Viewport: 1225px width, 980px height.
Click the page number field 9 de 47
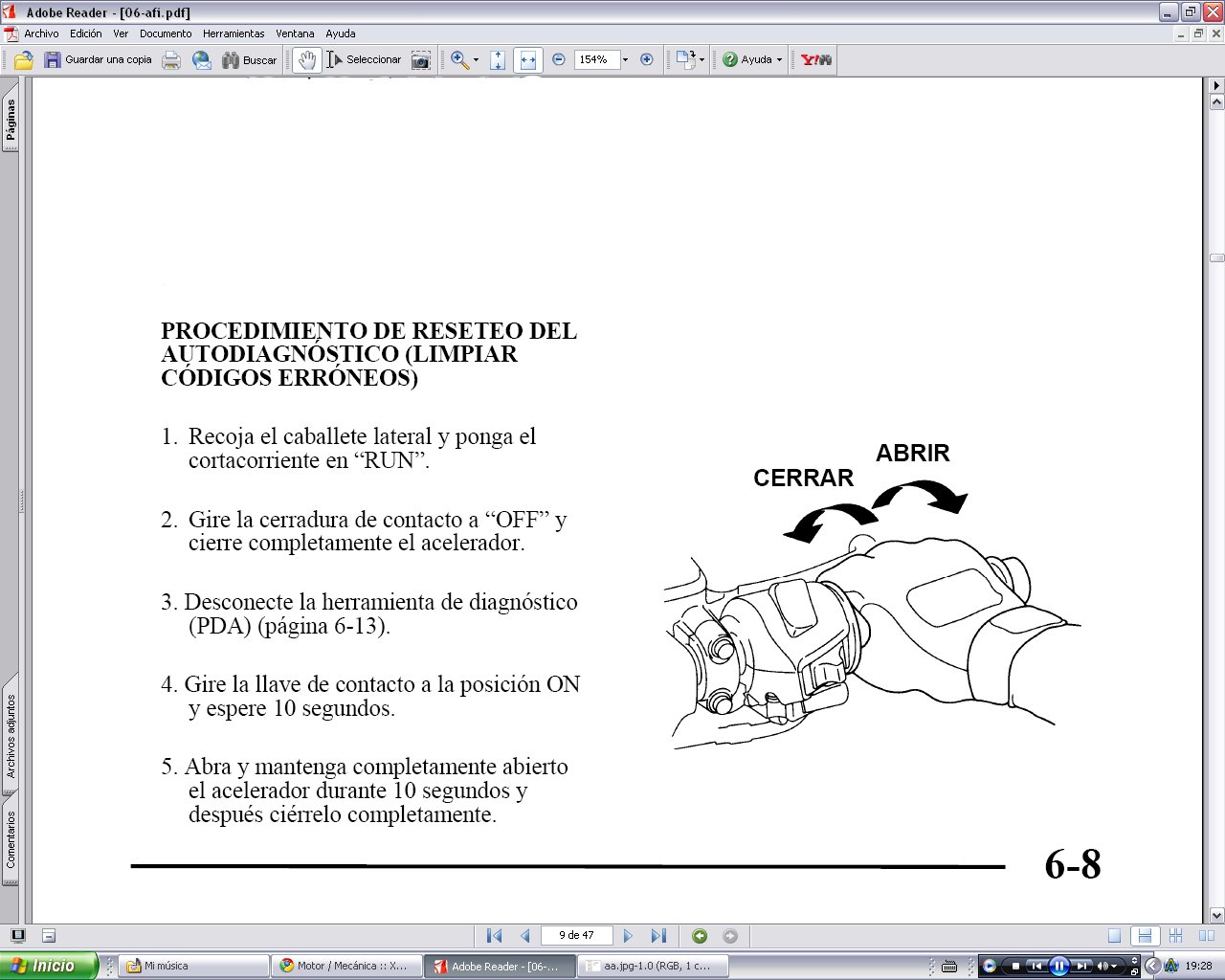pos(576,936)
